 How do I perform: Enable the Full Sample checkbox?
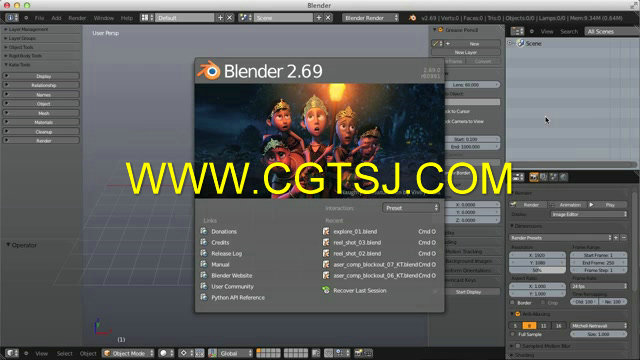click(x=513, y=334)
